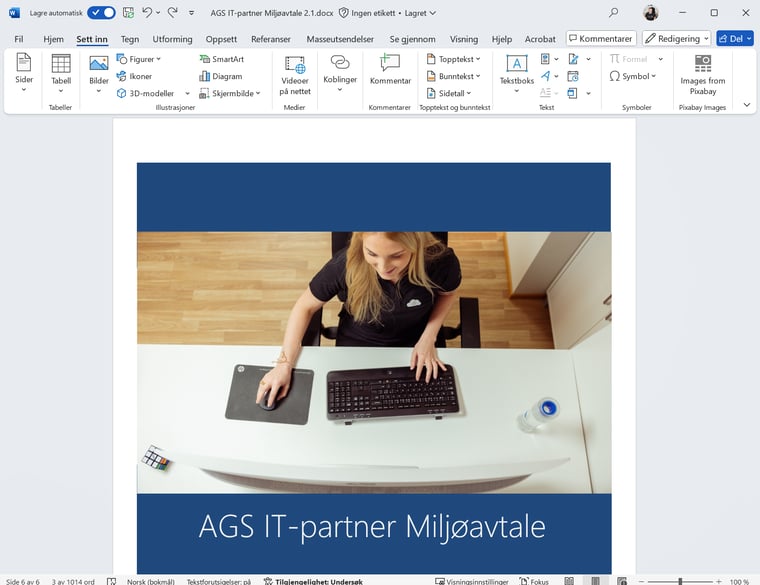Screen dimensions: 760x585
Task: Switch to the Oppsett tab
Action: 221,39
